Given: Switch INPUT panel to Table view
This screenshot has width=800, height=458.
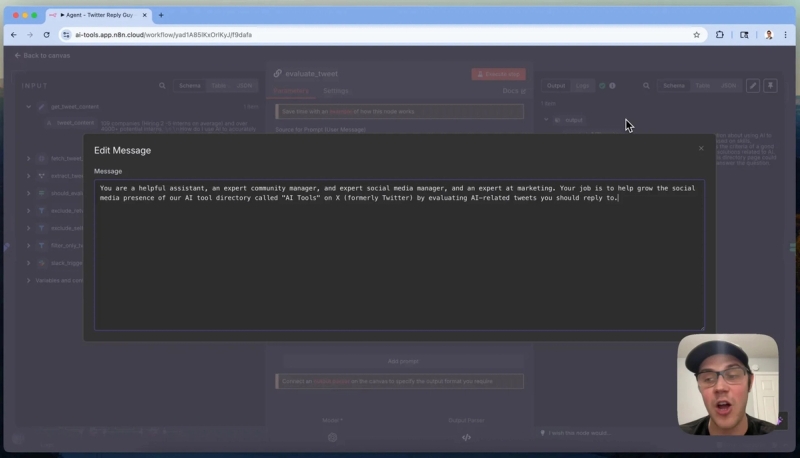Looking at the screenshot, I should tap(218, 86).
